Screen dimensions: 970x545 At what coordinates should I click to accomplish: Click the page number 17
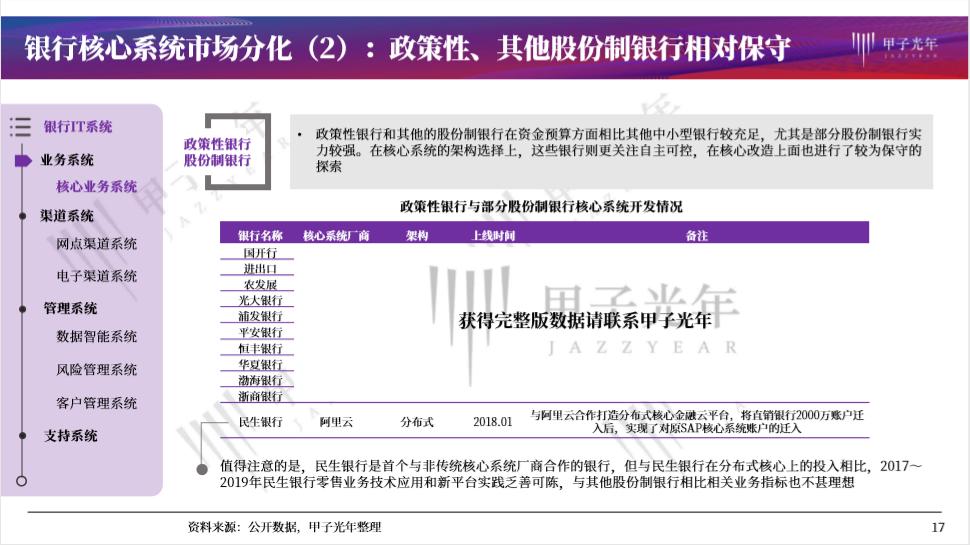click(x=937, y=527)
